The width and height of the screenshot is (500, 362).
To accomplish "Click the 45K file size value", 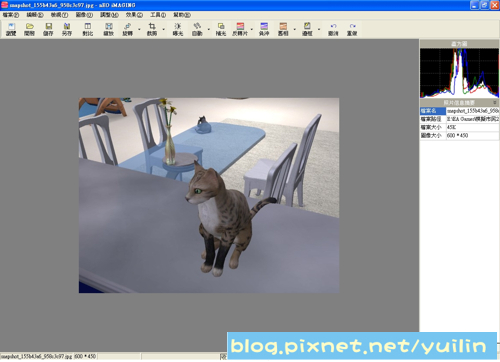I will [451, 127].
